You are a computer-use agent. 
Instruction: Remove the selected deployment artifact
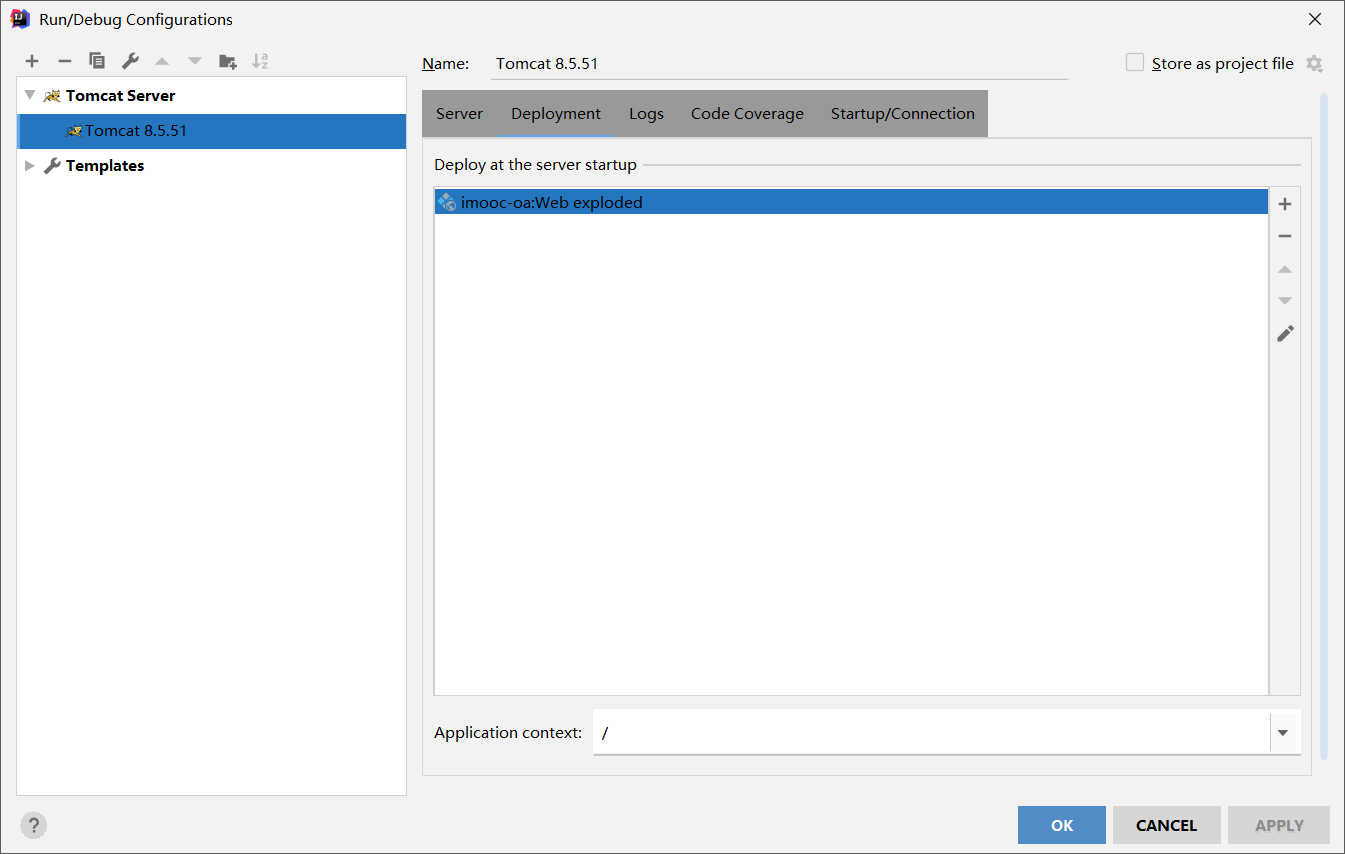point(1285,236)
